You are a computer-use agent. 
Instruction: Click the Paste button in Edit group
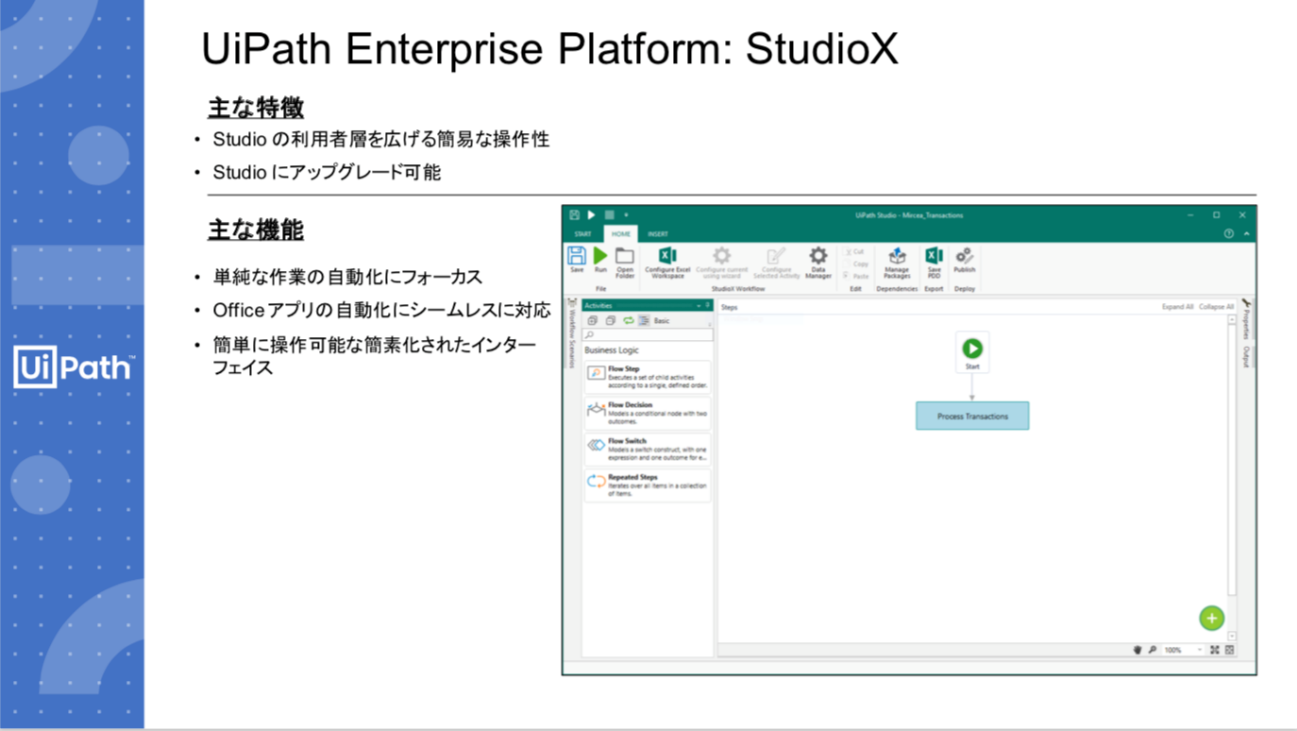pos(856,276)
